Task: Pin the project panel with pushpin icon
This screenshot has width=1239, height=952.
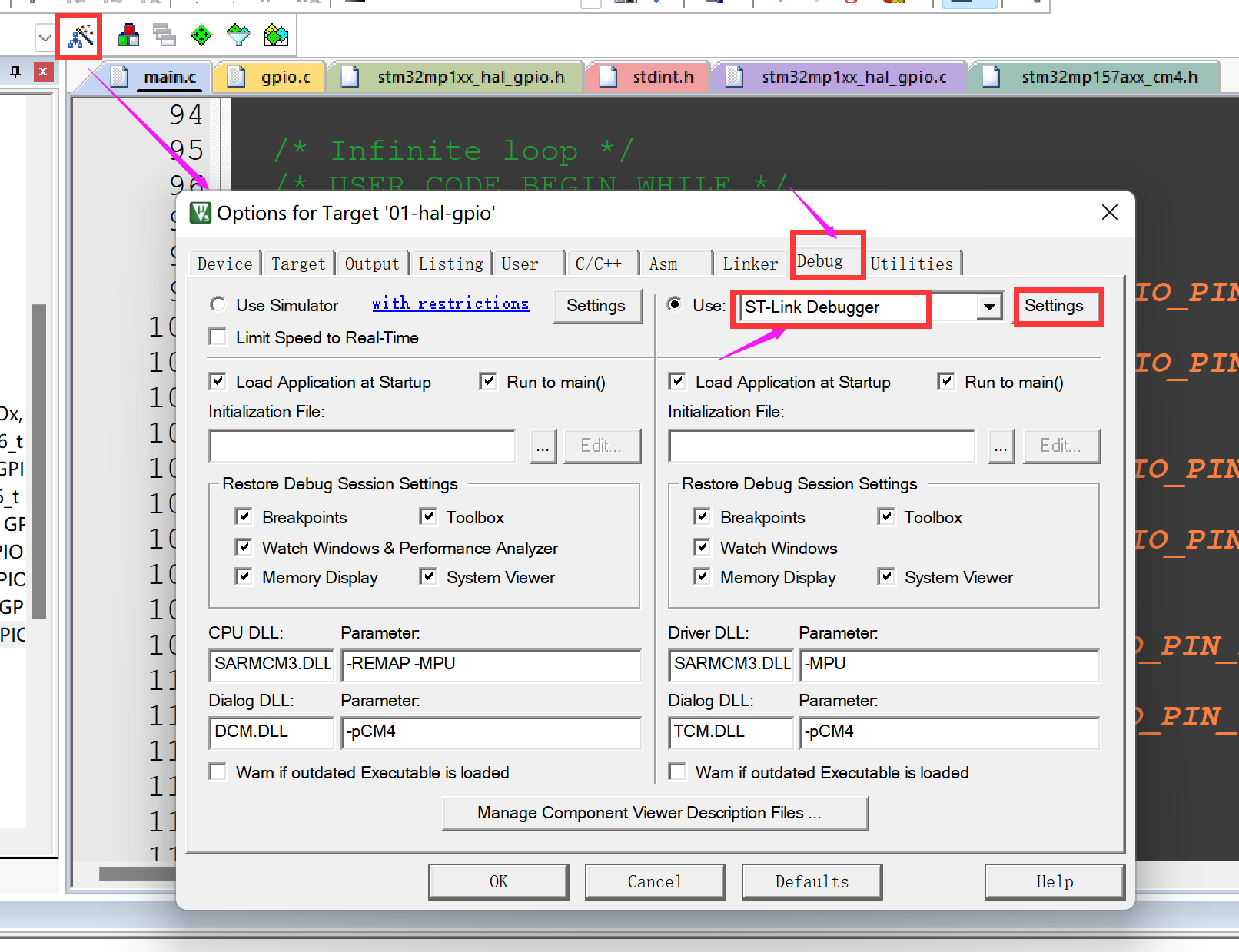Action: (x=15, y=72)
